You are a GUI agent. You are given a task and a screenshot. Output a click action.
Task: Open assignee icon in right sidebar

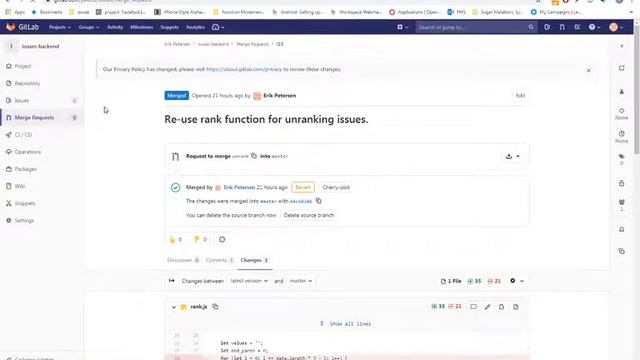click(x=622, y=92)
